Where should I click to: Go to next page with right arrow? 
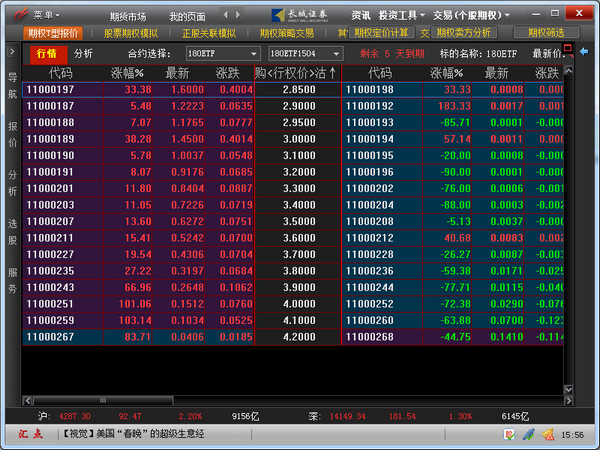point(238,15)
